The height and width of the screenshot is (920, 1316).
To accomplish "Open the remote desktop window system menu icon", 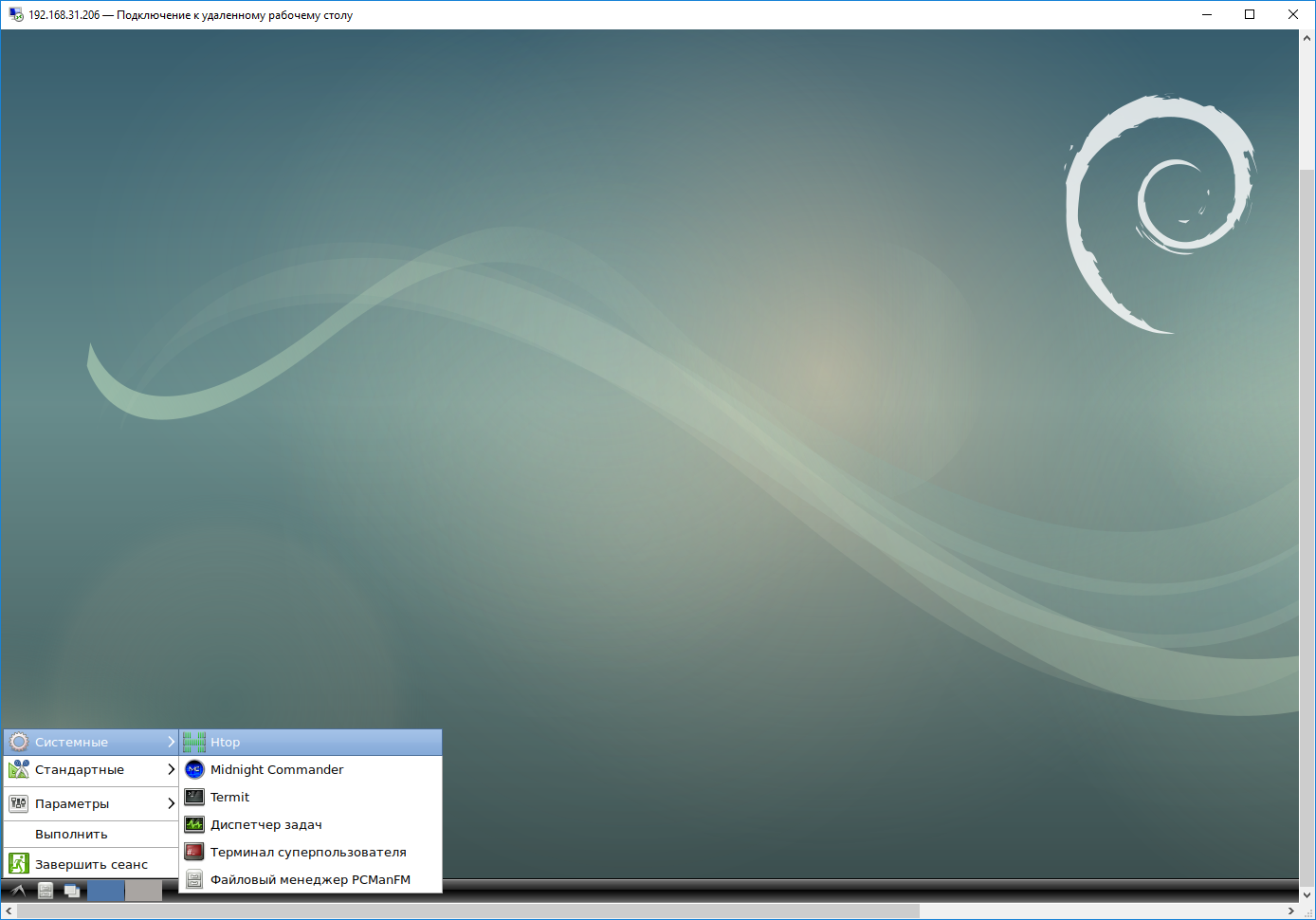I will [15, 14].
